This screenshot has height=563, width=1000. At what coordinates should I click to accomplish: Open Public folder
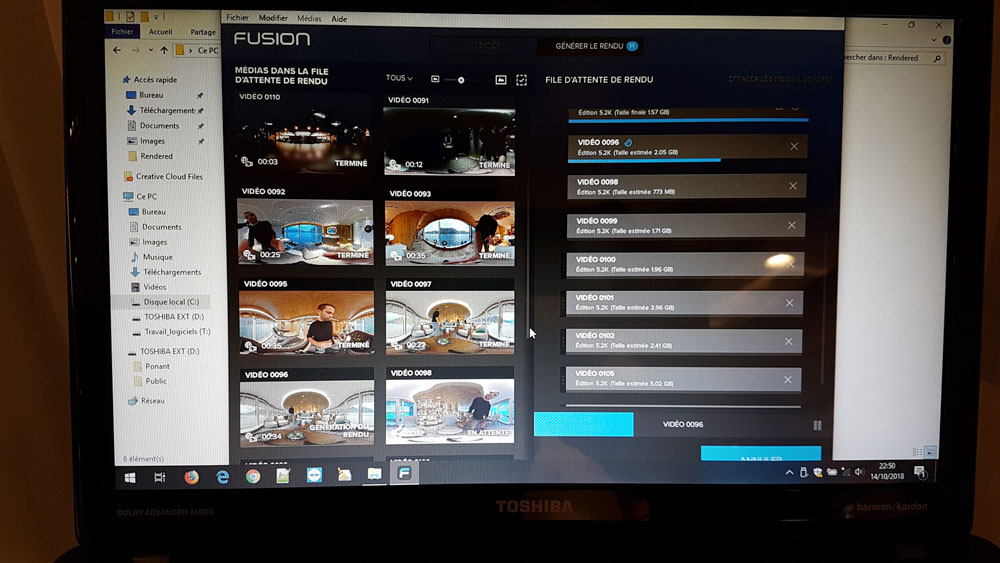150,381
